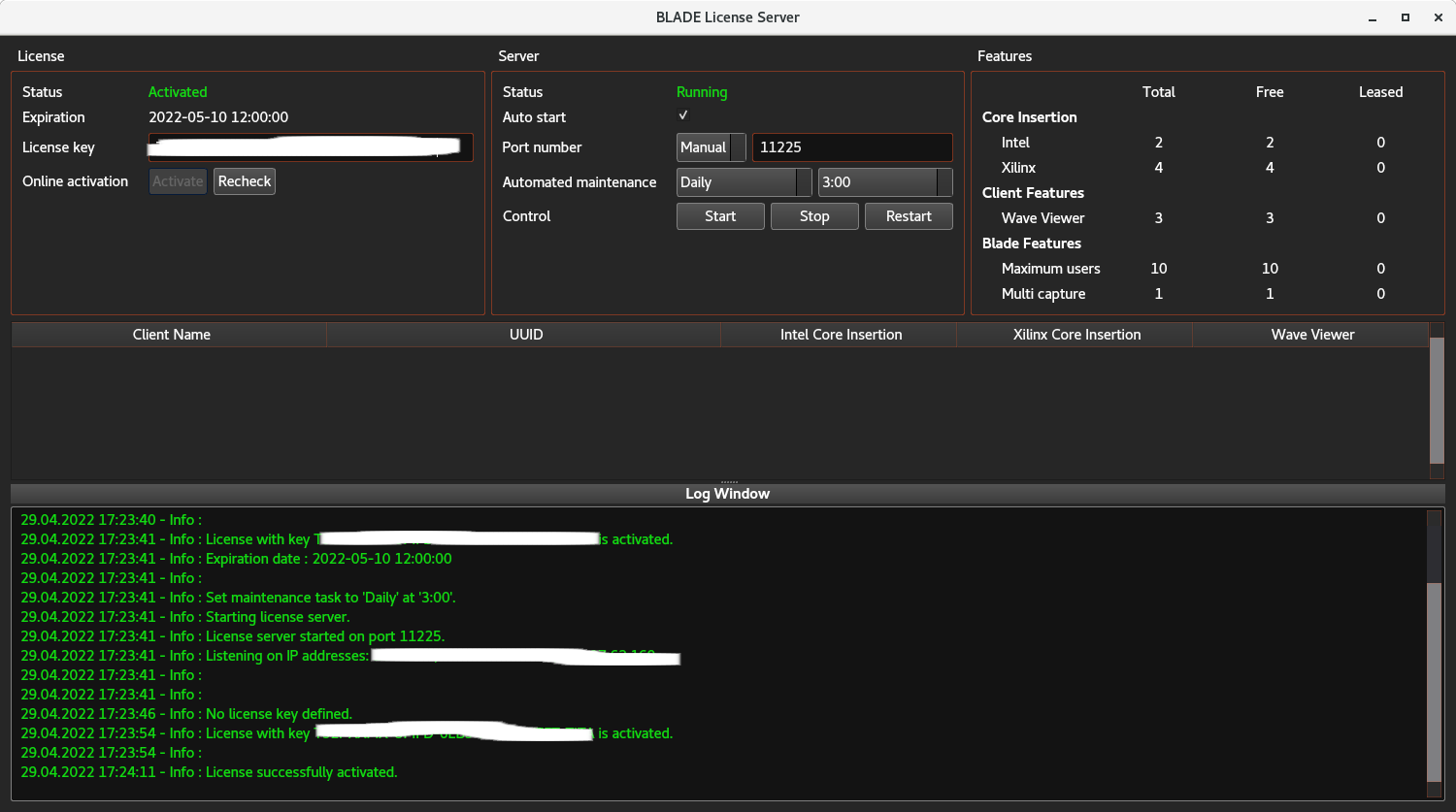The image size is (1456, 812).
Task: Open the 3:00 maintenance time dropdown
Action: click(885, 182)
